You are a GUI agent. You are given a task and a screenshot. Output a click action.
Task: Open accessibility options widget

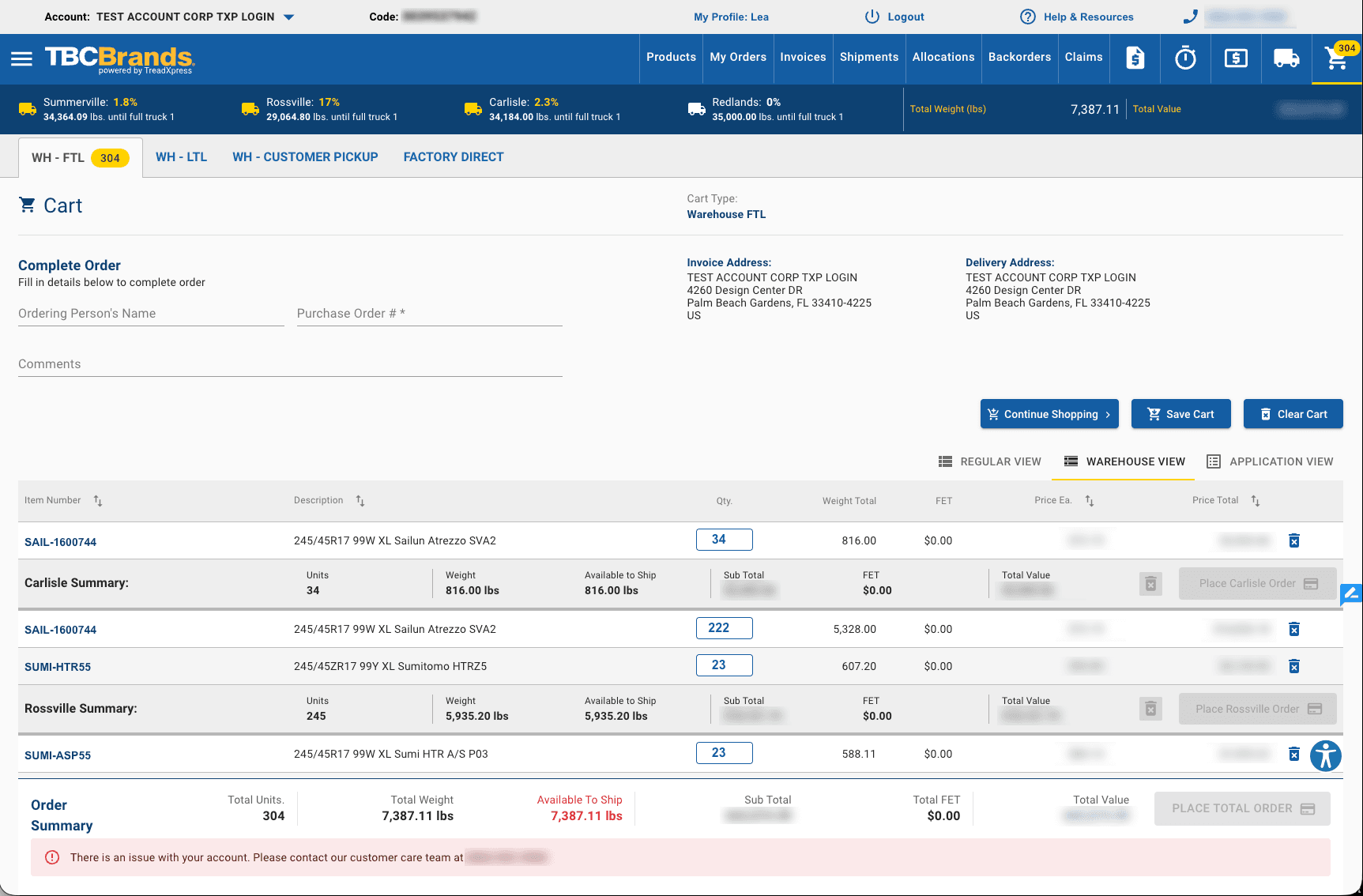pos(1326,755)
